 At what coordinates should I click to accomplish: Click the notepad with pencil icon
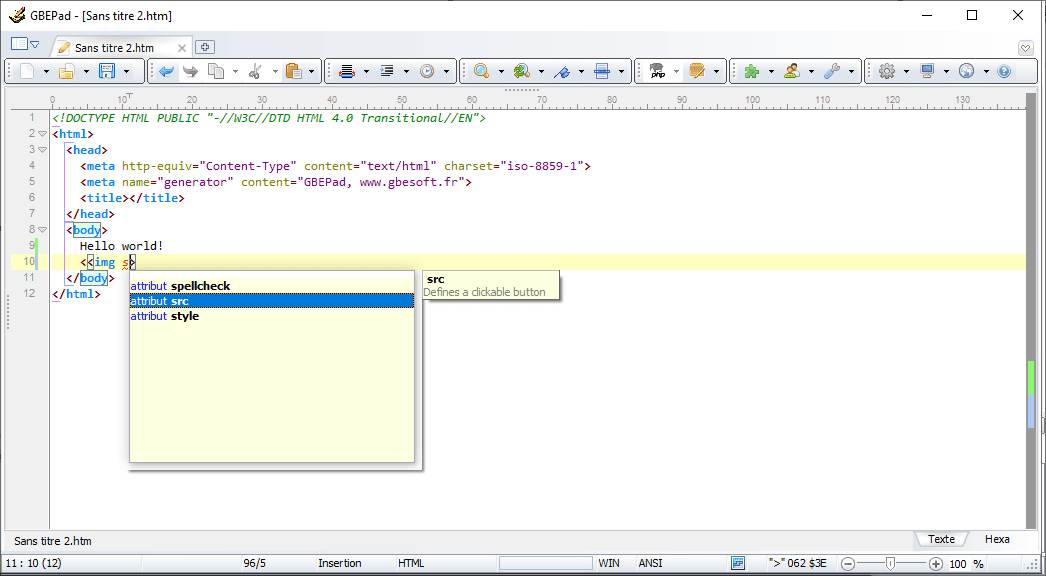[x=698, y=71]
